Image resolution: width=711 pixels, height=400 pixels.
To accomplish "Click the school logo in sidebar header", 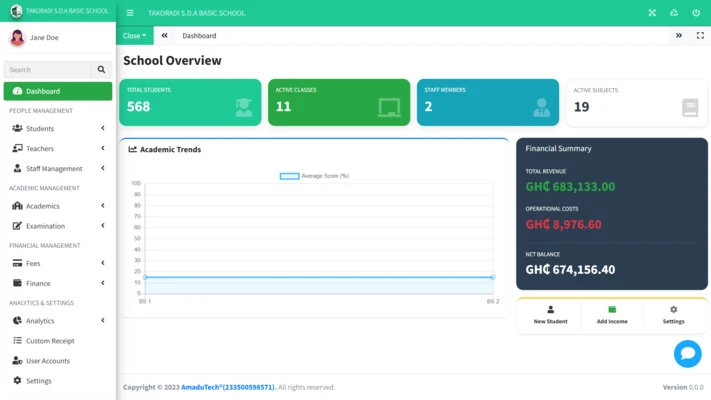I will [x=16, y=11].
